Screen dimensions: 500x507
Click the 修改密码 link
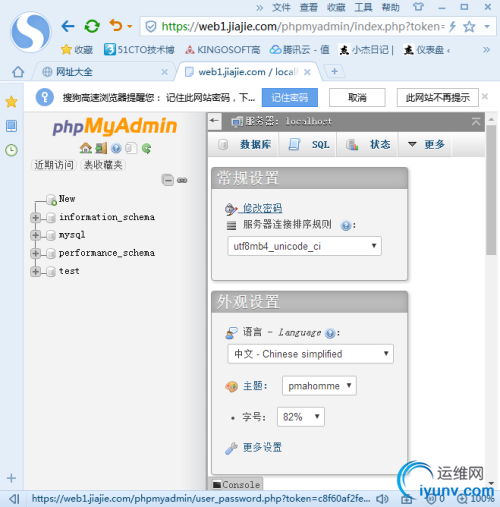click(262, 208)
